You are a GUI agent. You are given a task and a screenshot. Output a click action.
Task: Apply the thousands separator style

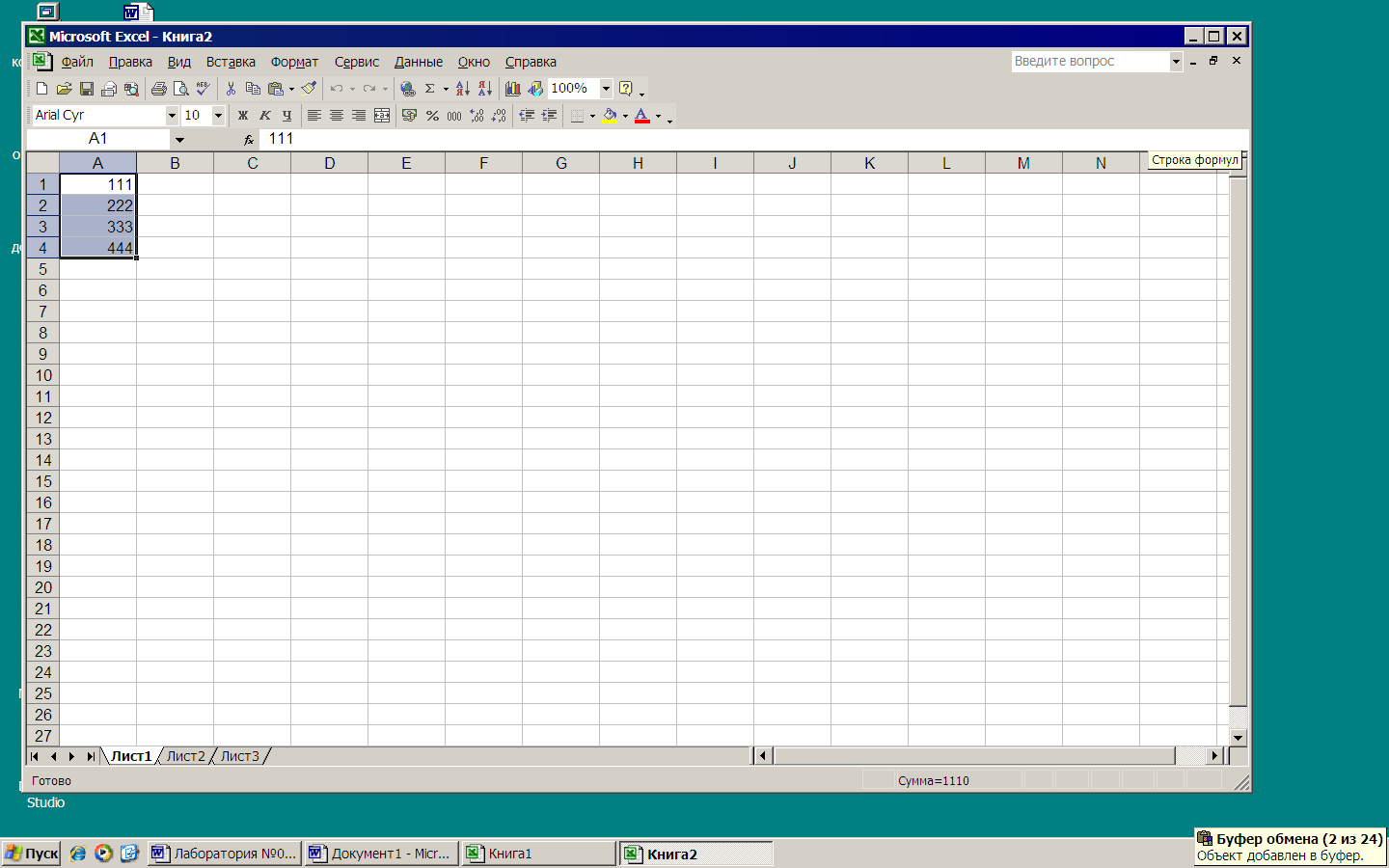coord(454,116)
